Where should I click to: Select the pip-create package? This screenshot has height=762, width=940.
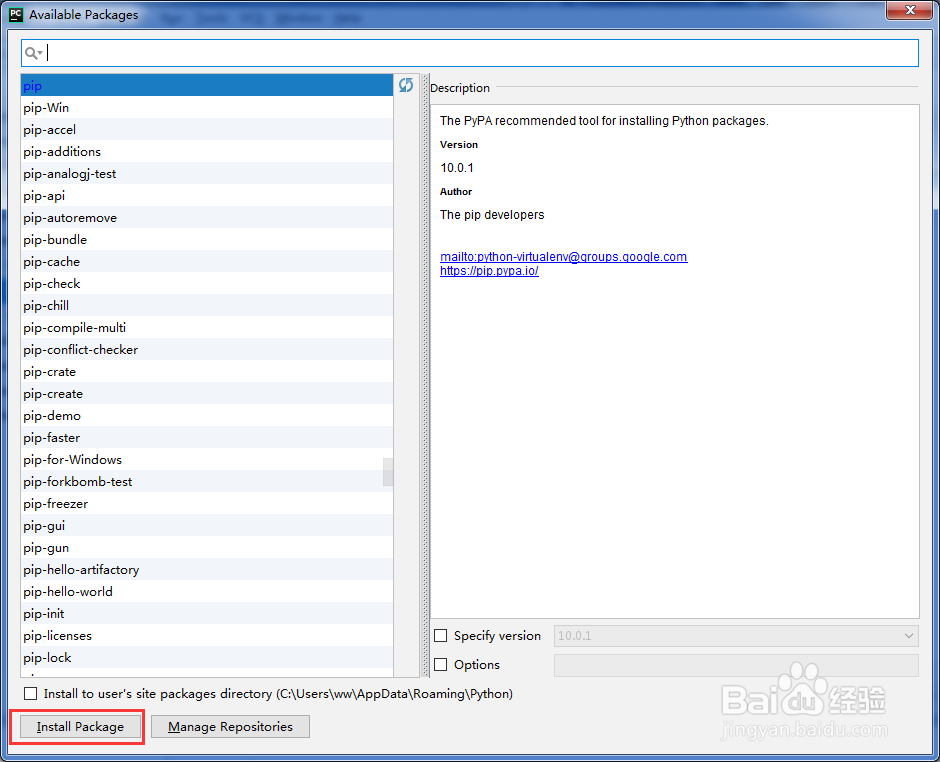point(207,394)
